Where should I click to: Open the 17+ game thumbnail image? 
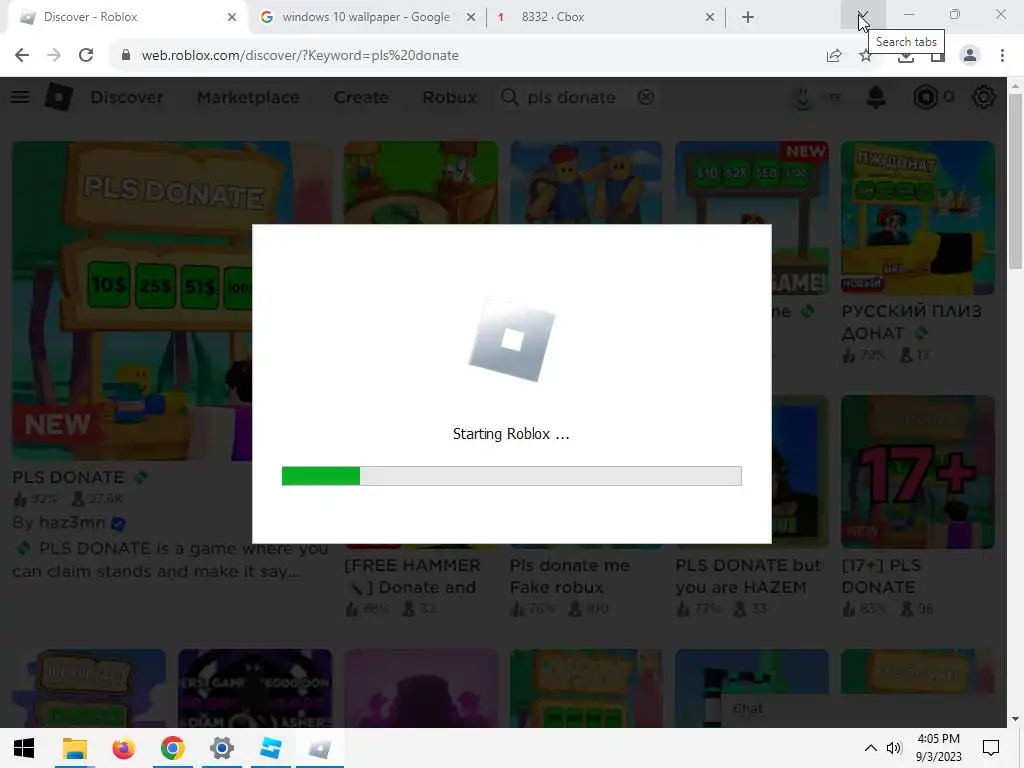918,472
